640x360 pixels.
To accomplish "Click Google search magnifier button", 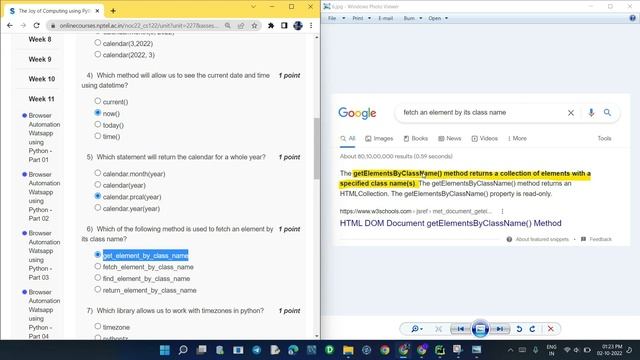I will point(607,112).
